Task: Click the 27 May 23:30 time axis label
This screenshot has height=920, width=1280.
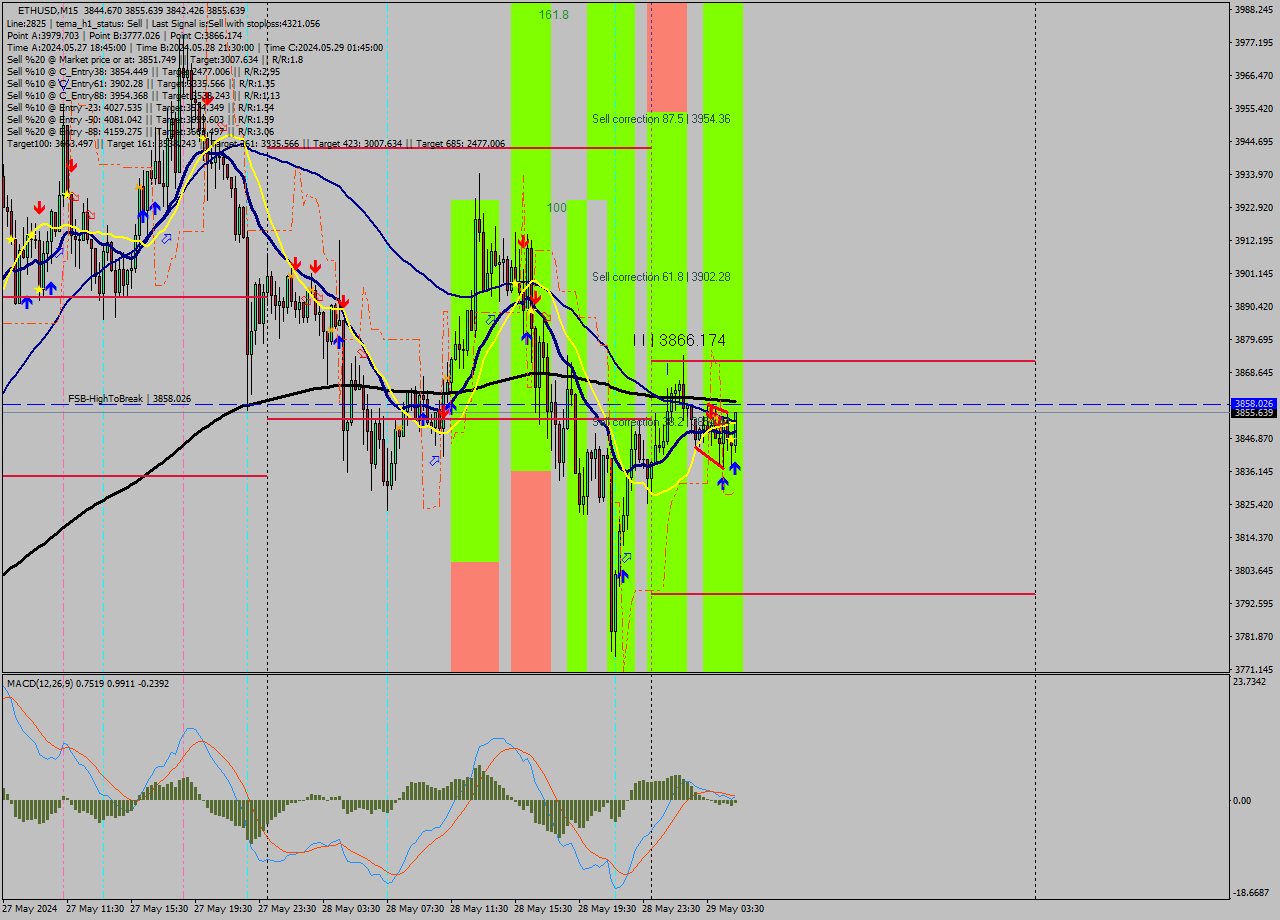Action: coord(287,909)
